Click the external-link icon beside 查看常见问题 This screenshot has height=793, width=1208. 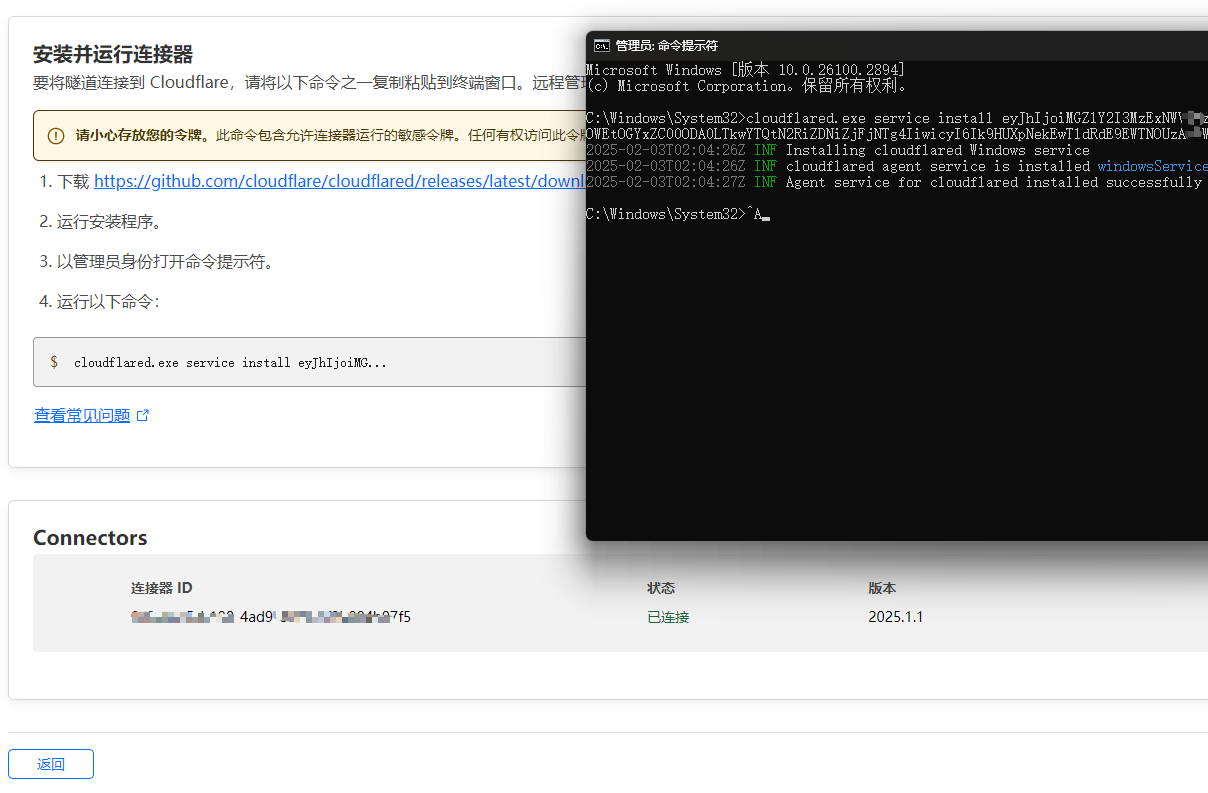pos(143,414)
